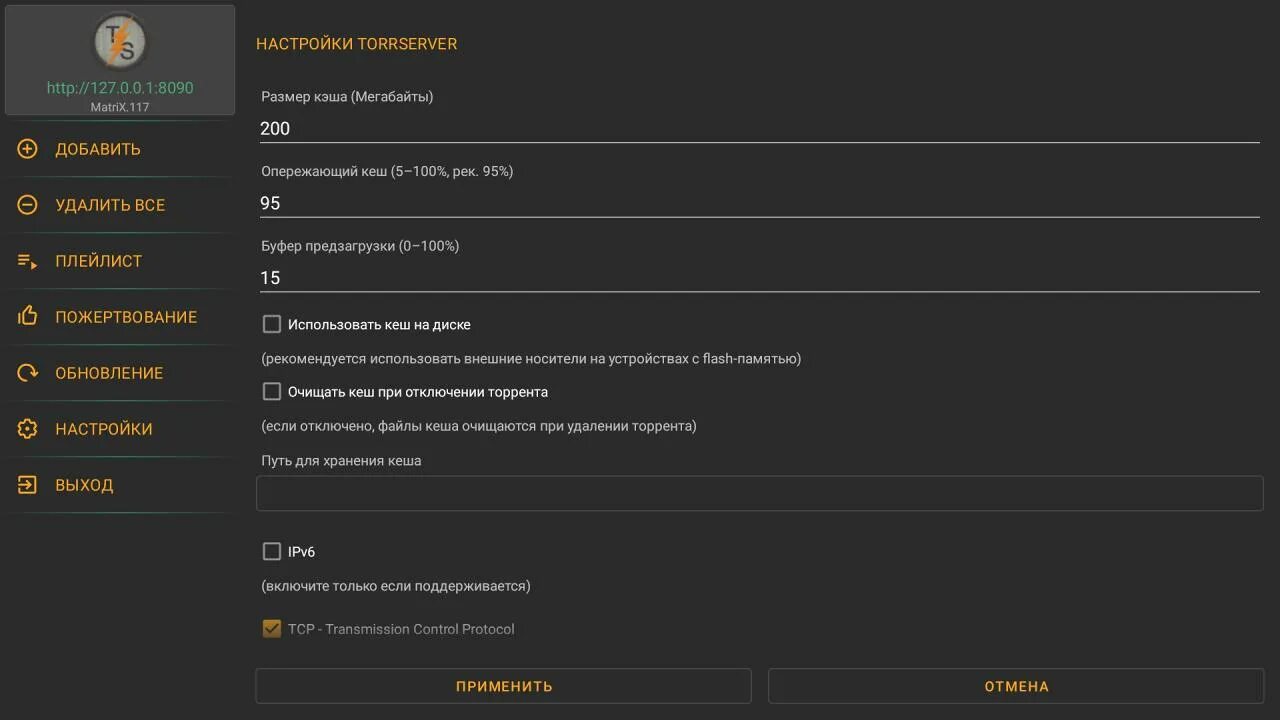Open the http://127.0.0.1:8090 server link
Viewport: 1280px width, 720px height.
point(120,88)
